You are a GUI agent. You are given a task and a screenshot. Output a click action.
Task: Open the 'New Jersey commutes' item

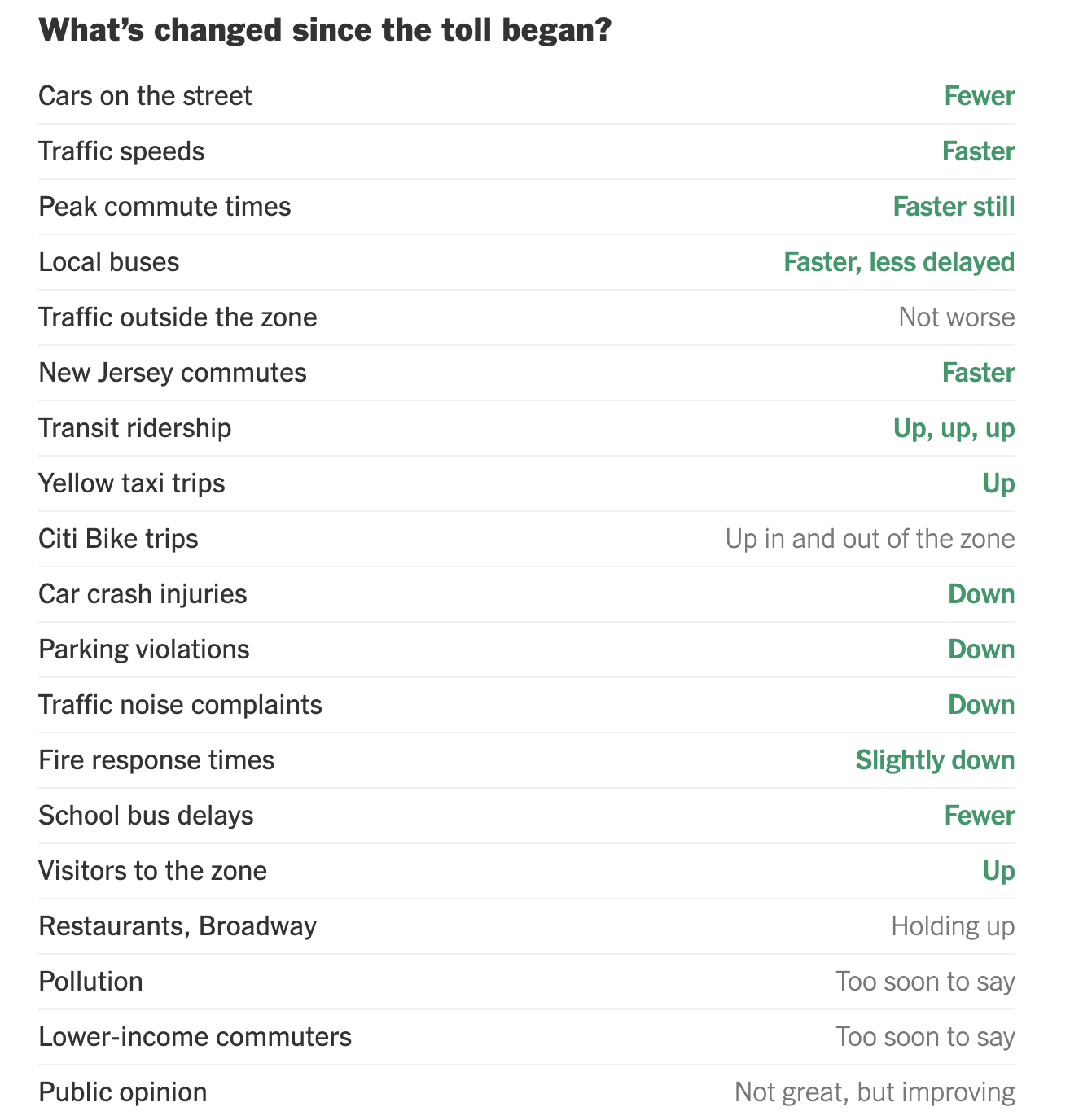tap(173, 373)
